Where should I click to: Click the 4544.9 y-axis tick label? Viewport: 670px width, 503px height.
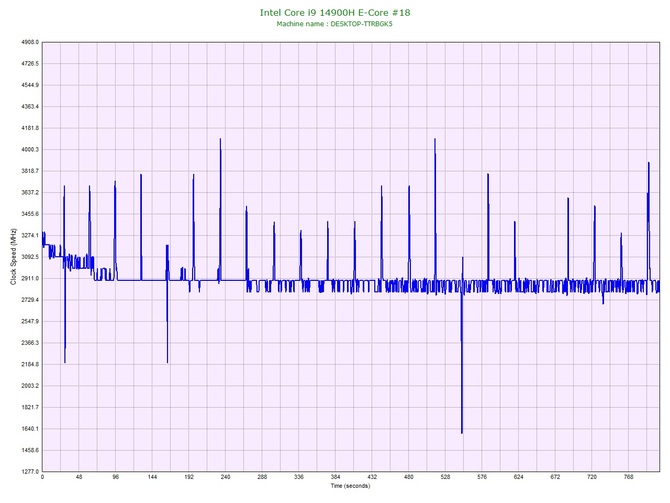pos(30,85)
